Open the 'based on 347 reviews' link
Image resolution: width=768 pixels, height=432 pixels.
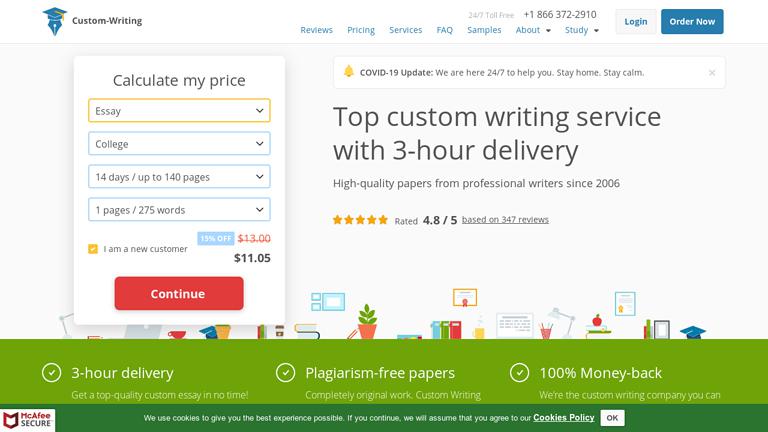click(505, 220)
